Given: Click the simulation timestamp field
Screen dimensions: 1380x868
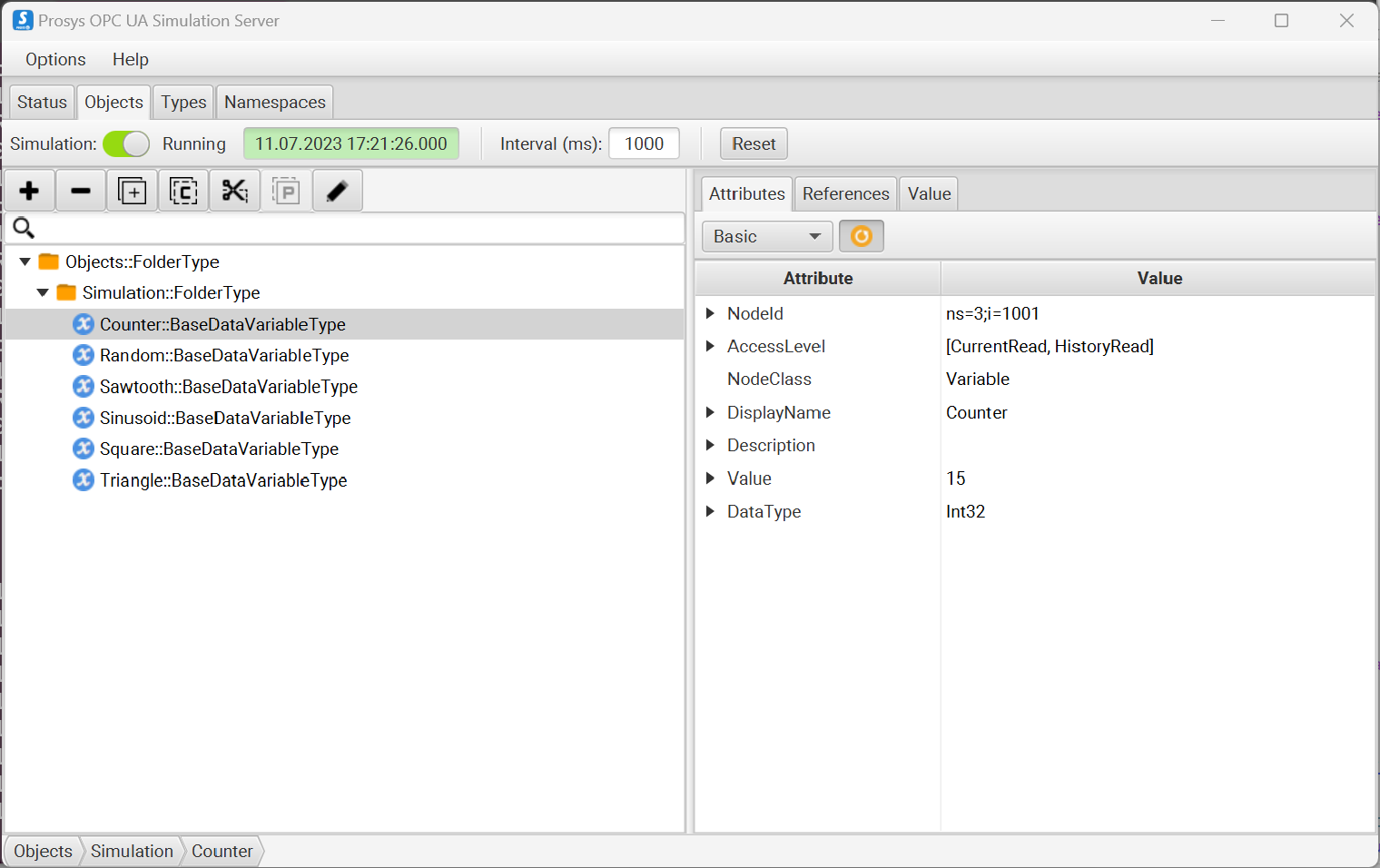Looking at the screenshot, I should pyautogui.click(x=351, y=143).
